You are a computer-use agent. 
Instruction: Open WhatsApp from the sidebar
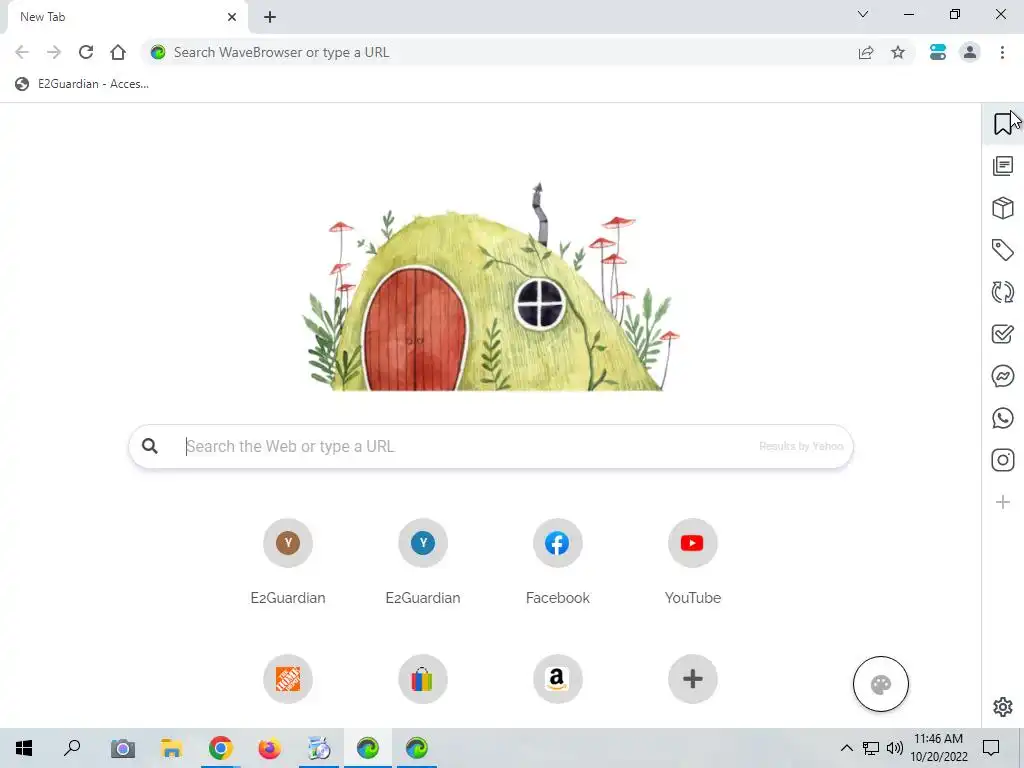point(1002,418)
